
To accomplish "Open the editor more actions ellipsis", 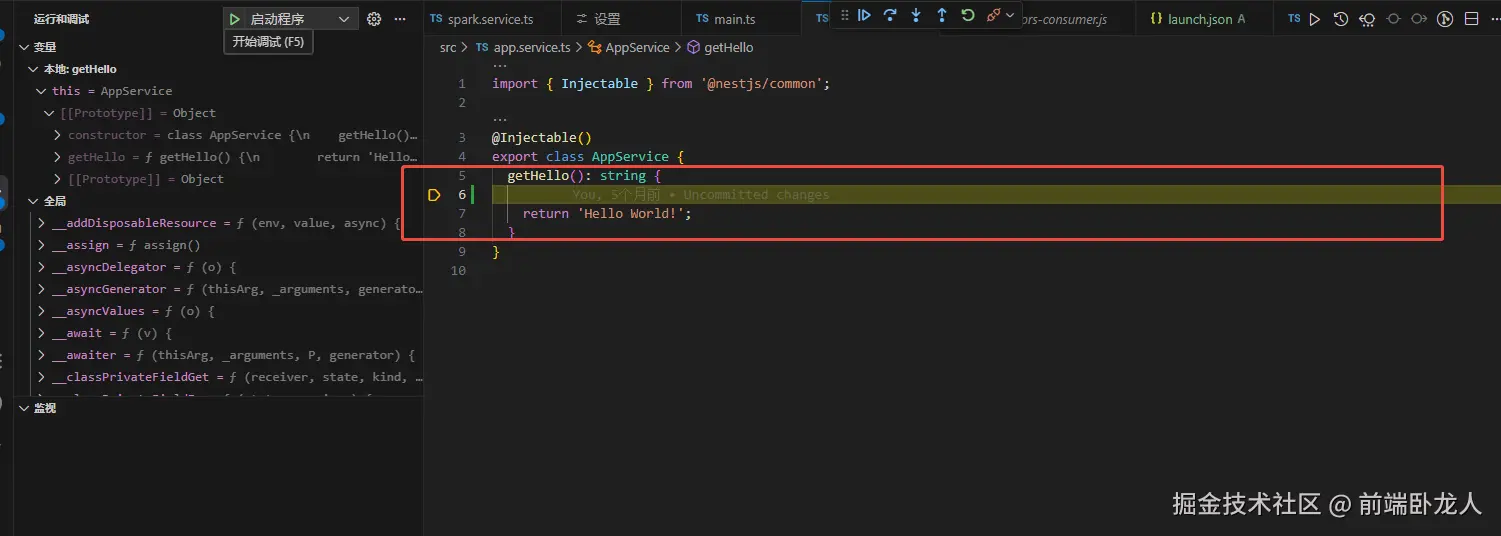I will (x=1494, y=19).
